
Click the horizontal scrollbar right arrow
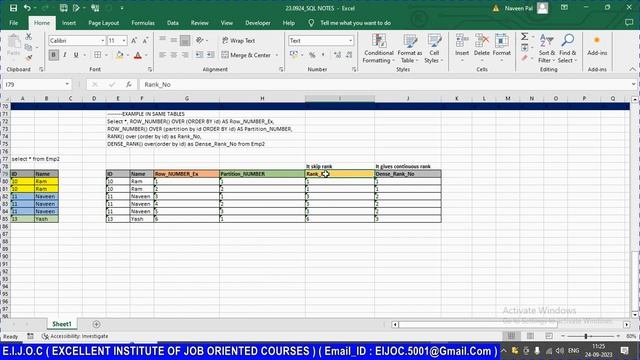coord(627,324)
